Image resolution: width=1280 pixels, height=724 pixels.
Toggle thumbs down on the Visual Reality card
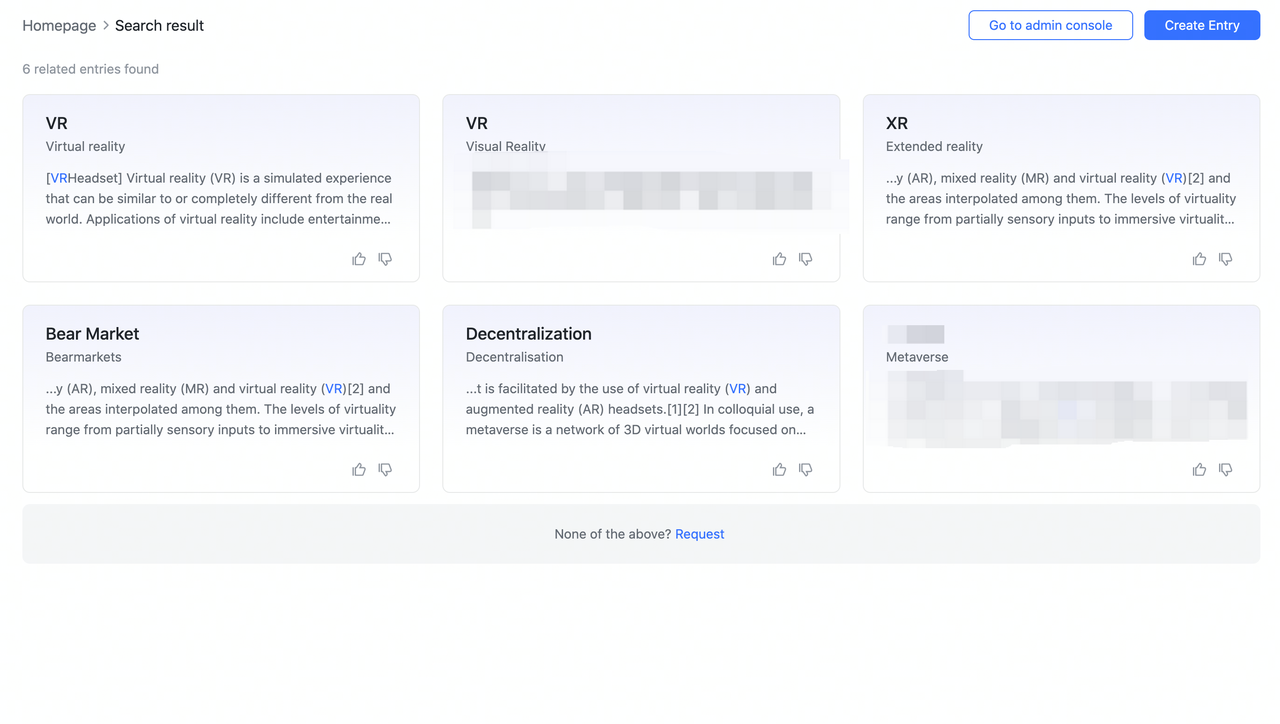pos(805,258)
